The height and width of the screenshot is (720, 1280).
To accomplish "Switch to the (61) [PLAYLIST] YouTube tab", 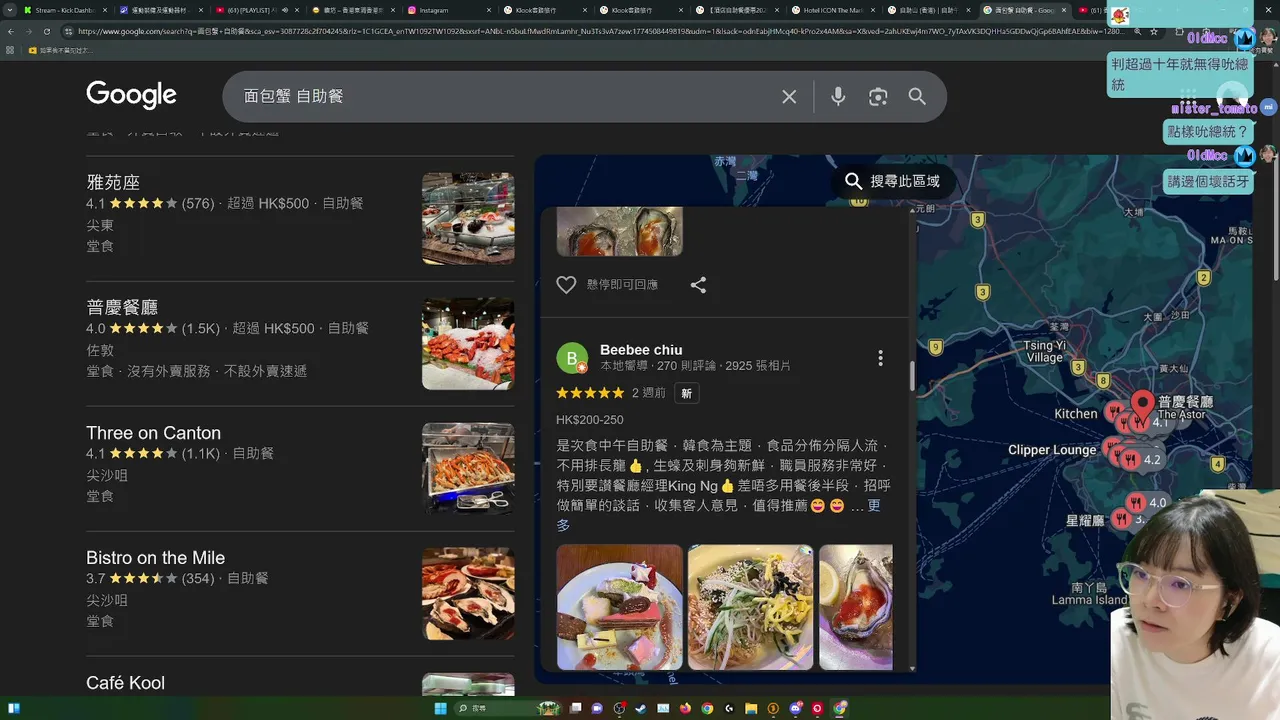I will (x=256, y=10).
